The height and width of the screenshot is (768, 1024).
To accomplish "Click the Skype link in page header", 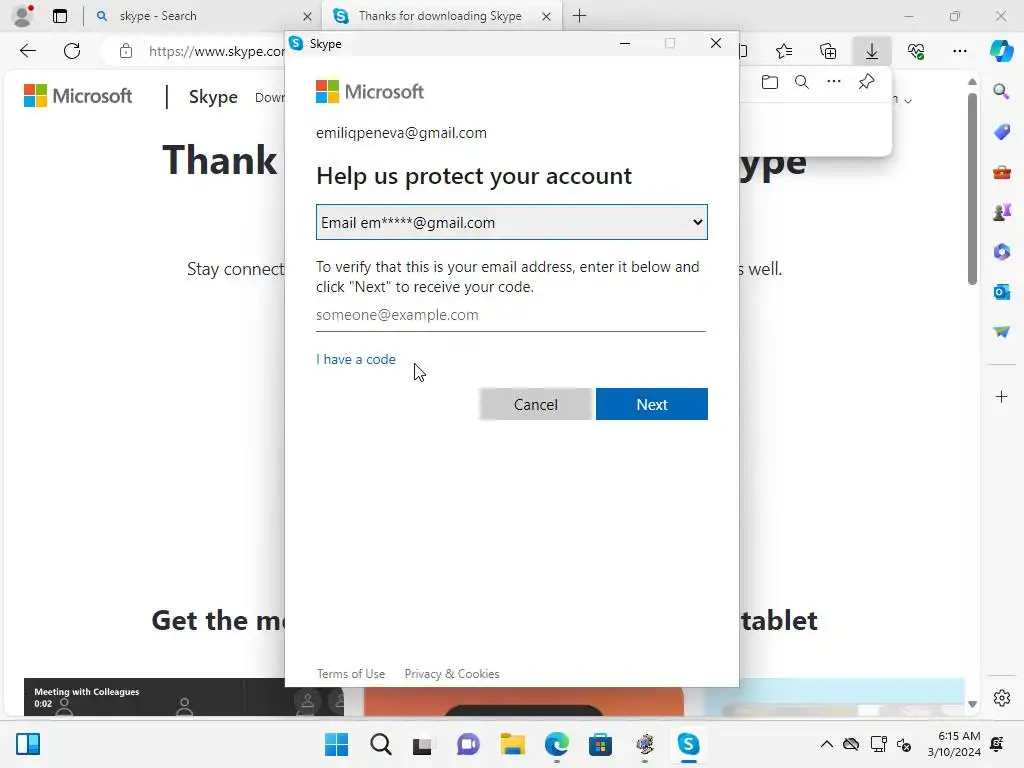I will click(213, 97).
